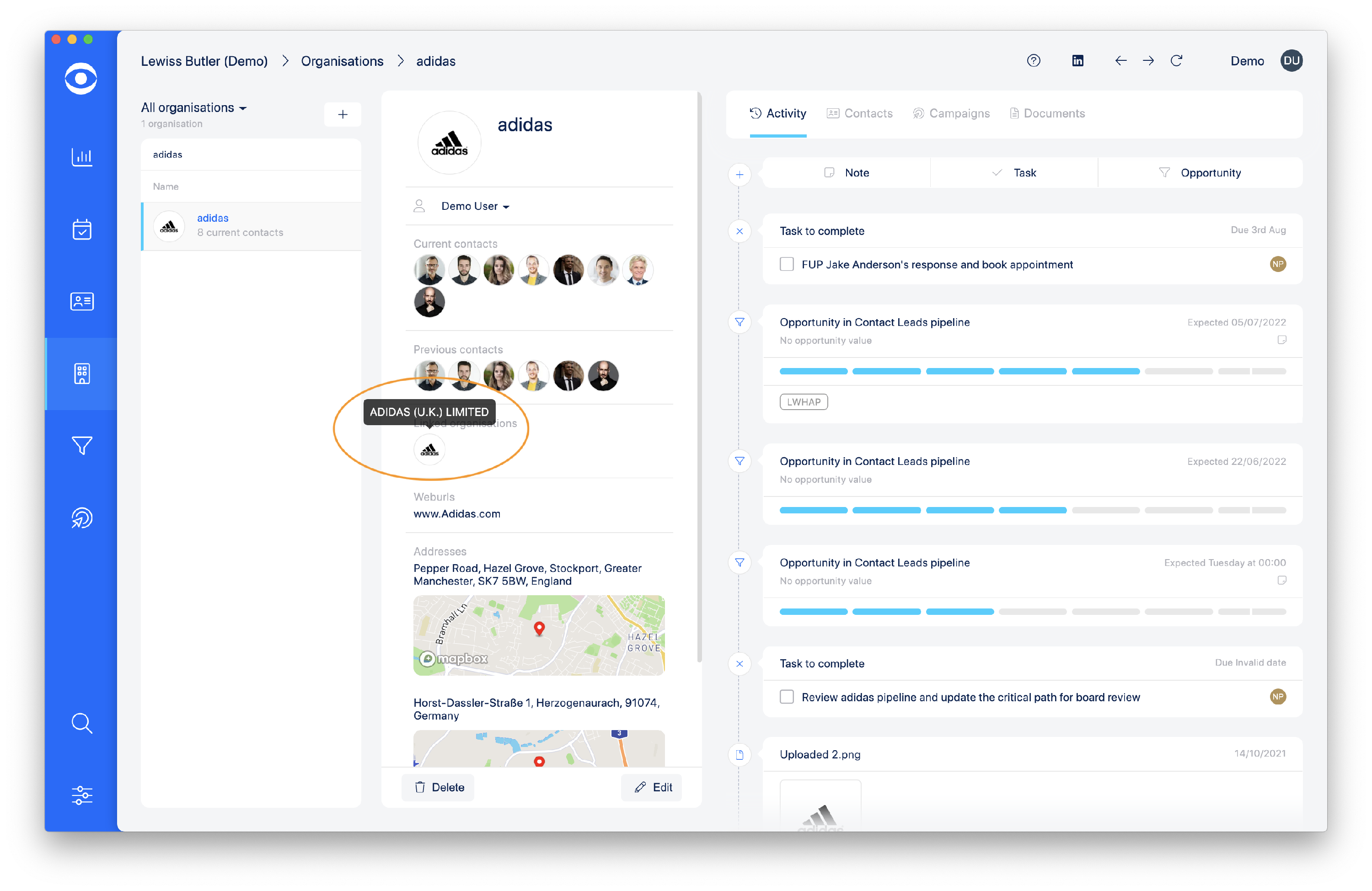This screenshot has height=891, width=1372.
Task: Click the LinkedIn icon in header
Action: [1077, 60]
